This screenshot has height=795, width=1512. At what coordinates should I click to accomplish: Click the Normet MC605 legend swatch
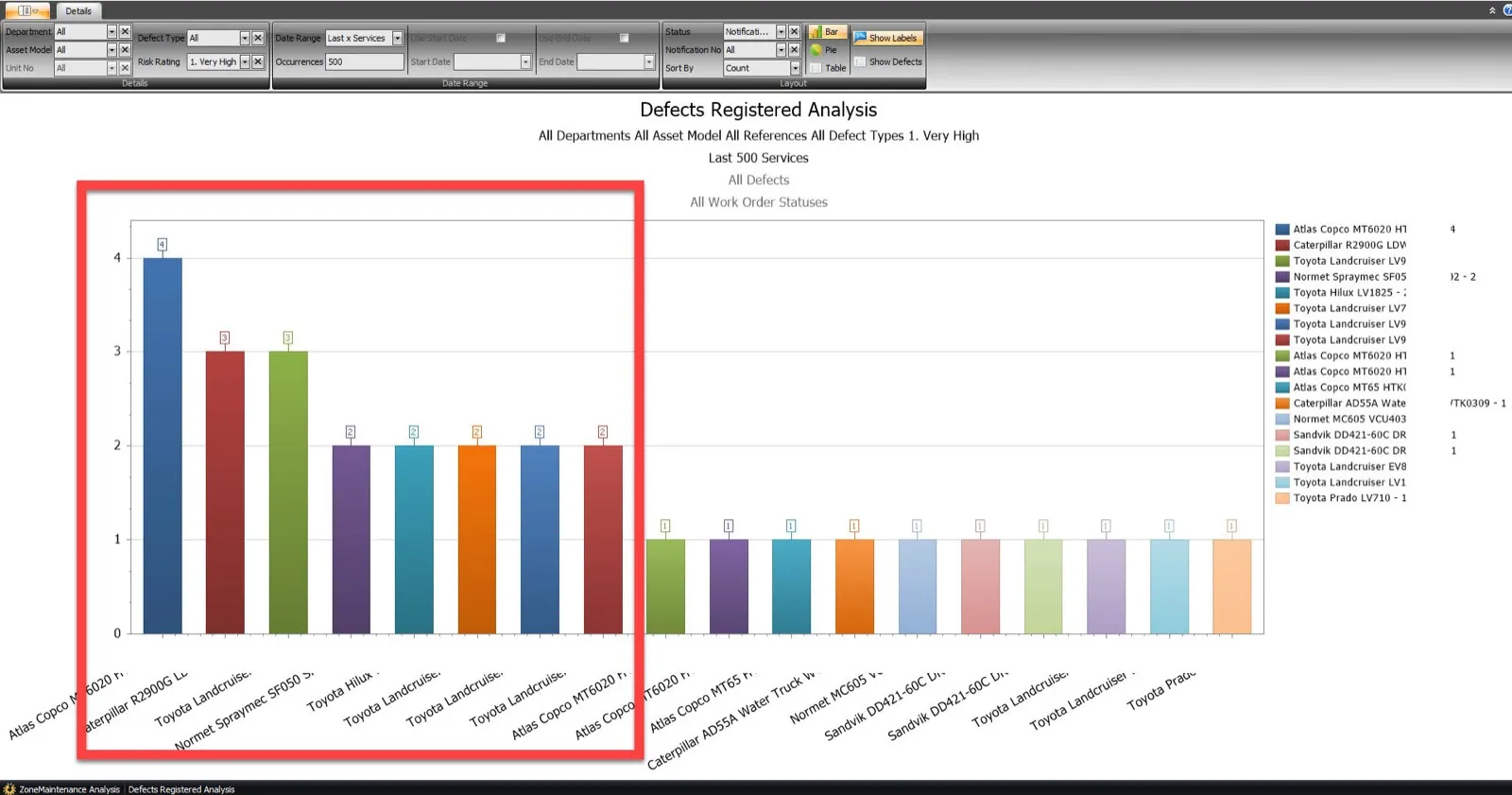click(x=1282, y=419)
